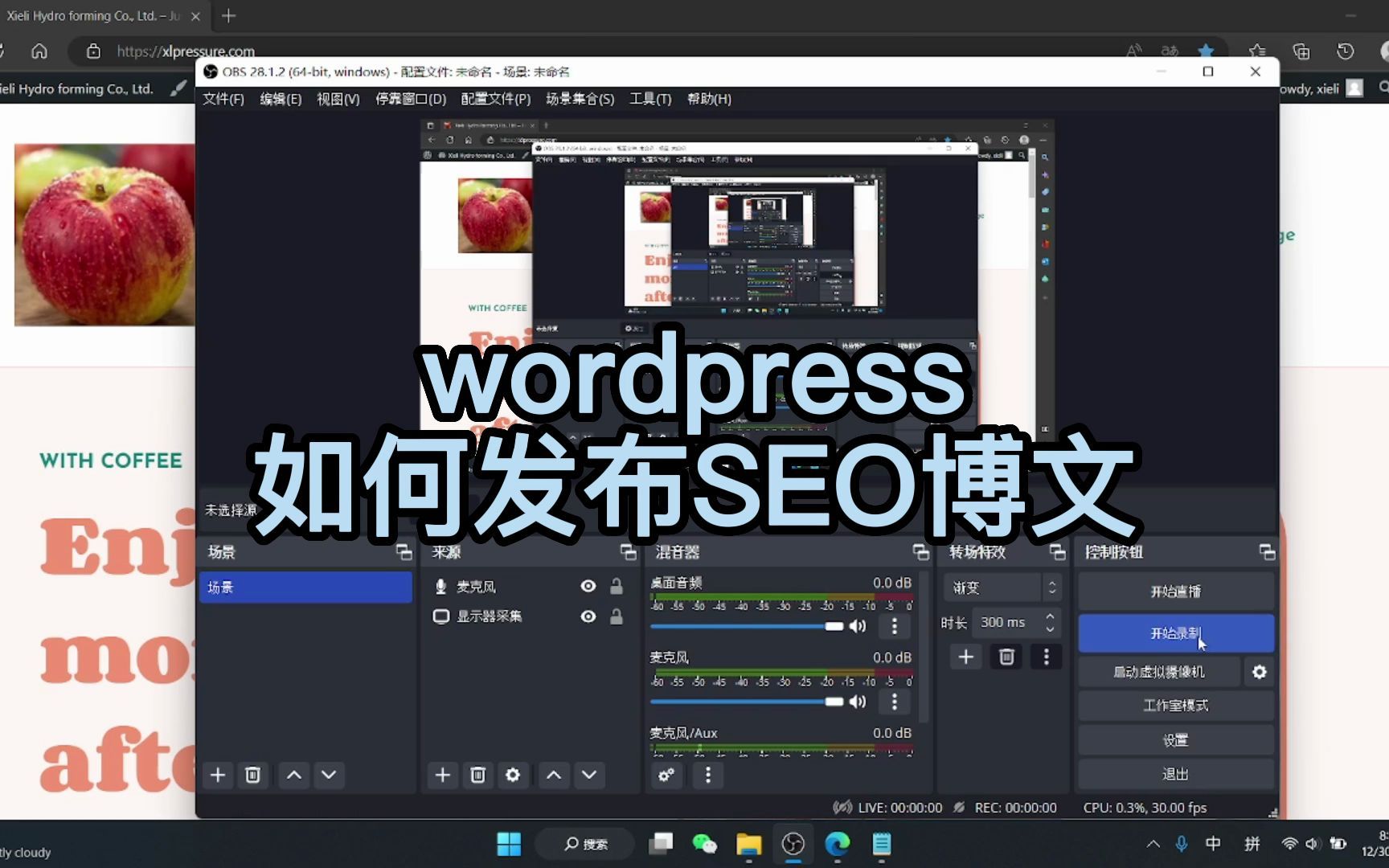This screenshot has width=1389, height=868.
Task: Open 麦克风 channel options menu
Action: tap(894, 702)
